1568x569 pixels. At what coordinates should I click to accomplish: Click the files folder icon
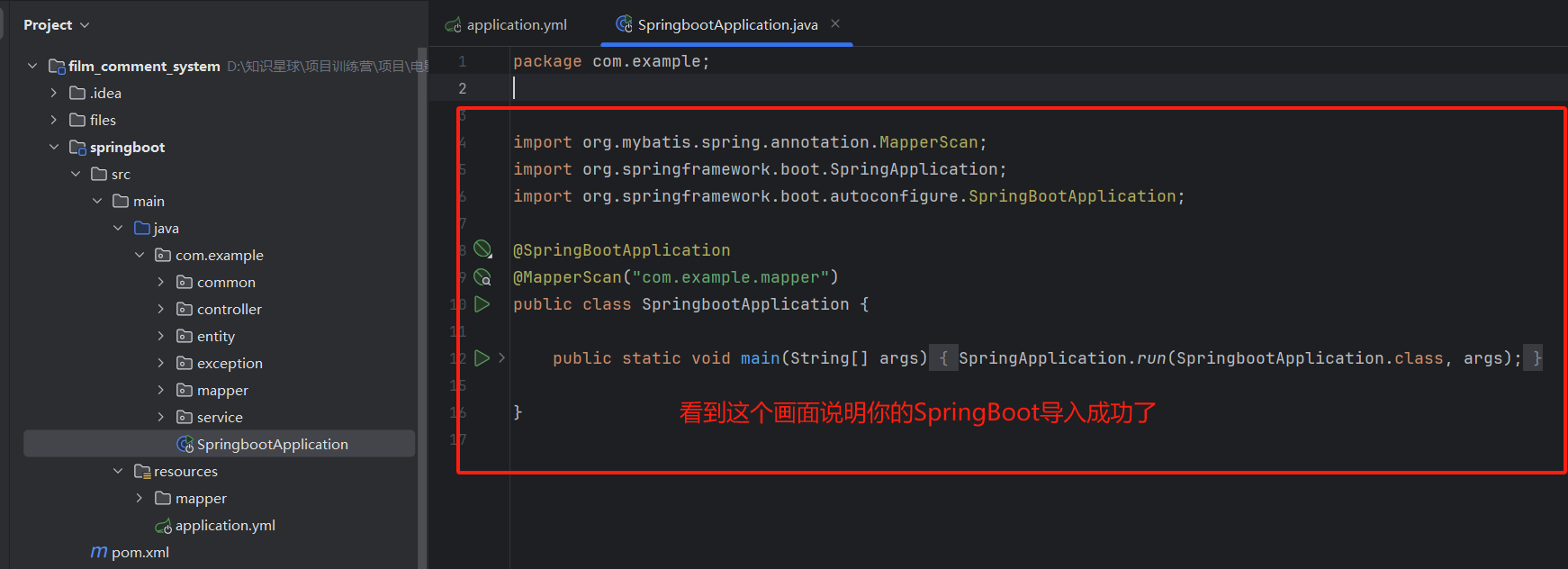tap(78, 121)
